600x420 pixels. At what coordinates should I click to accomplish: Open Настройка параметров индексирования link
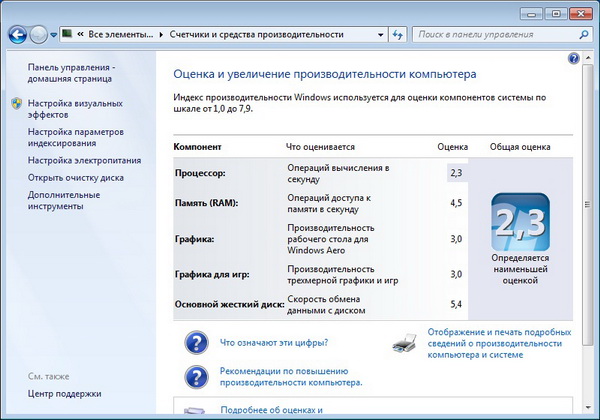75,138
